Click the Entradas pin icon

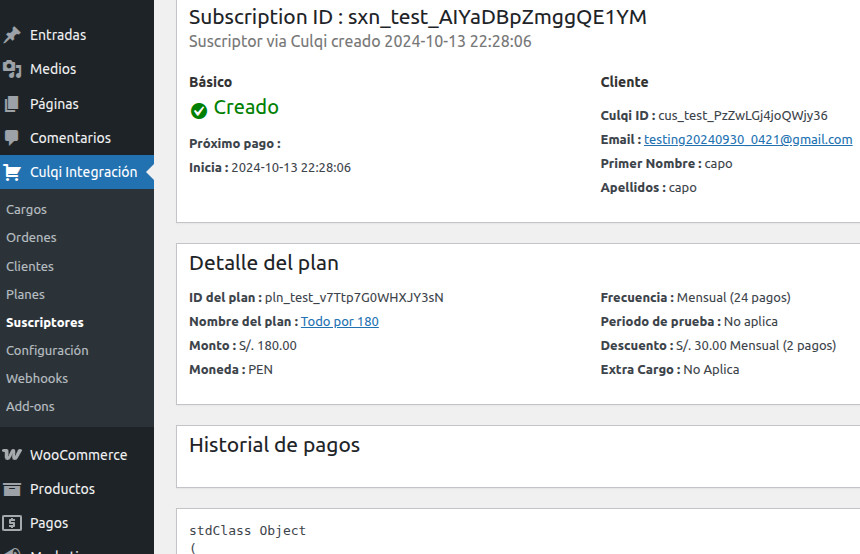click(12, 35)
